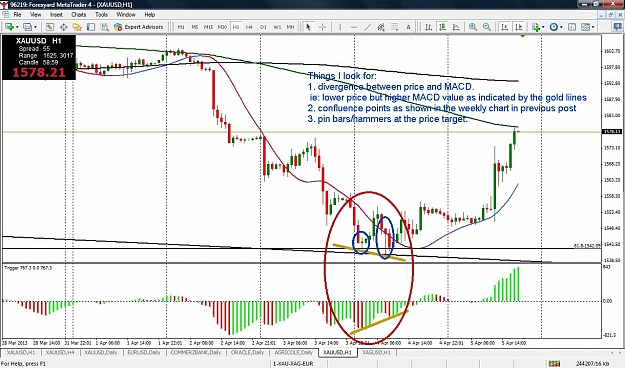
Task: Toggle chart shift from right border
Action: click(519, 27)
